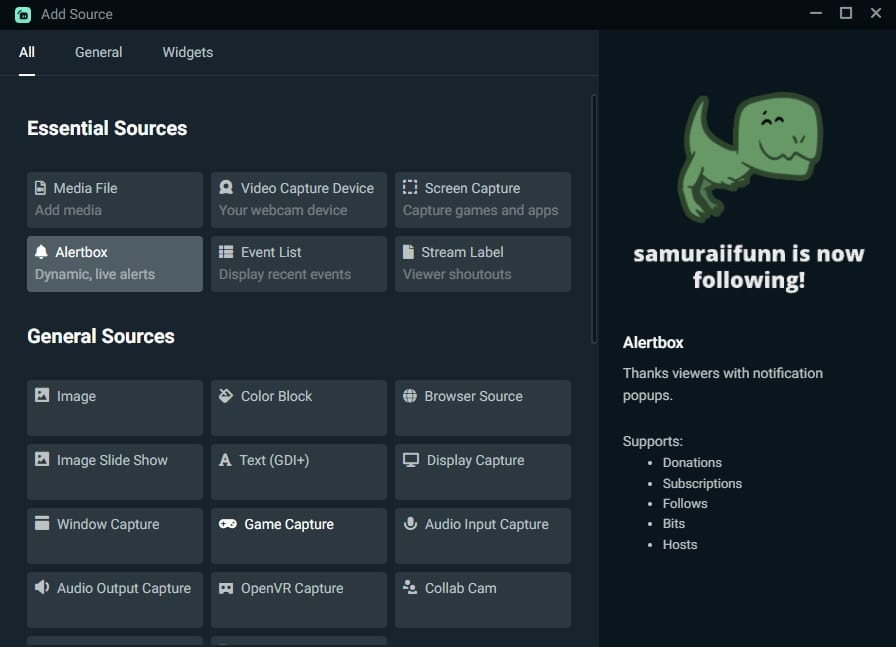This screenshot has width=896, height=647.
Task: Switch to the General tab
Action: [x=98, y=53]
